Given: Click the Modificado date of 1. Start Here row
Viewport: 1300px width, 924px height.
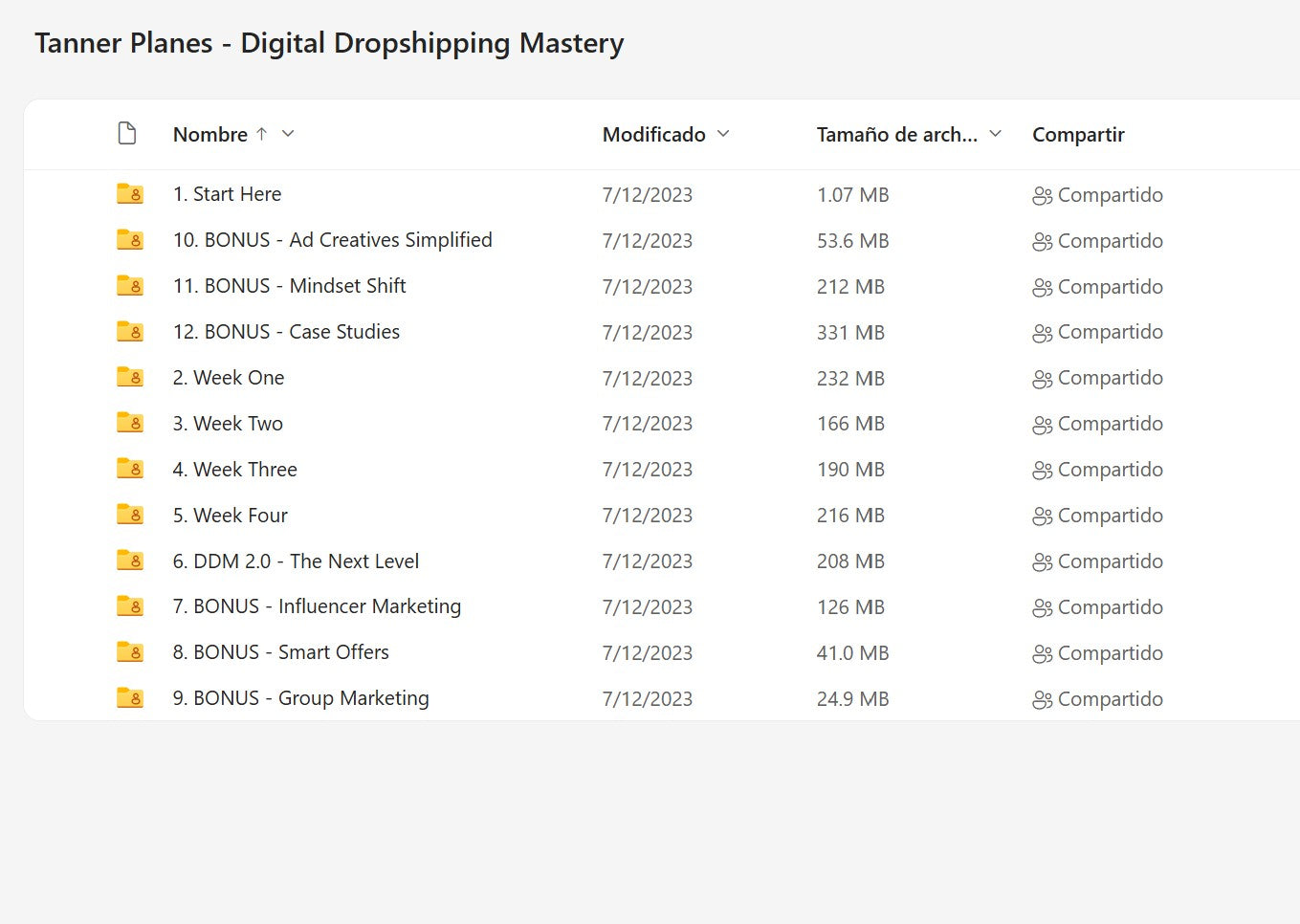Looking at the screenshot, I should click(x=647, y=195).
